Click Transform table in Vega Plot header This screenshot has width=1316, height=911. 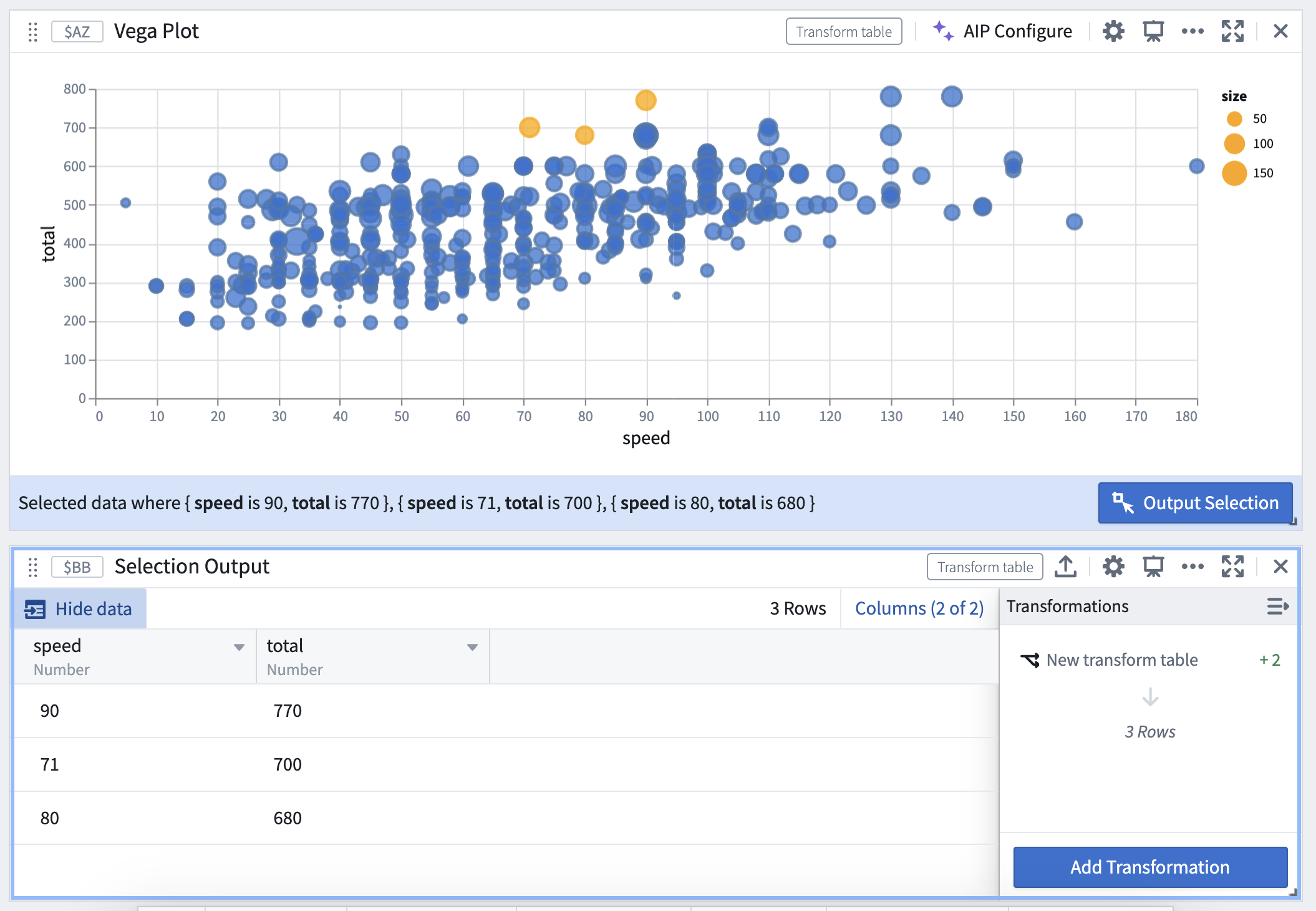pyautogui.click(x=844, y=31)
